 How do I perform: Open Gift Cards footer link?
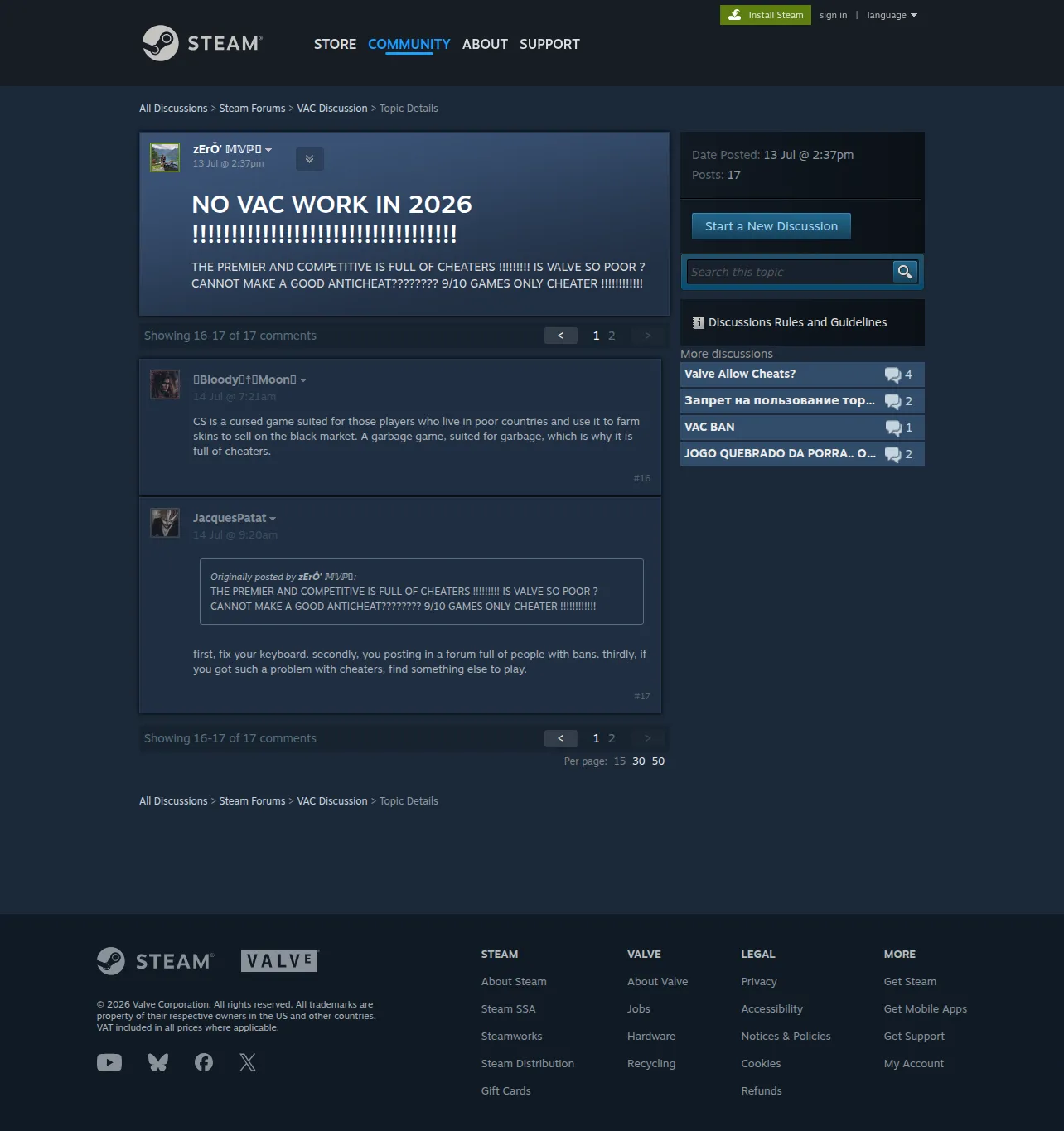coord(505,1091)
